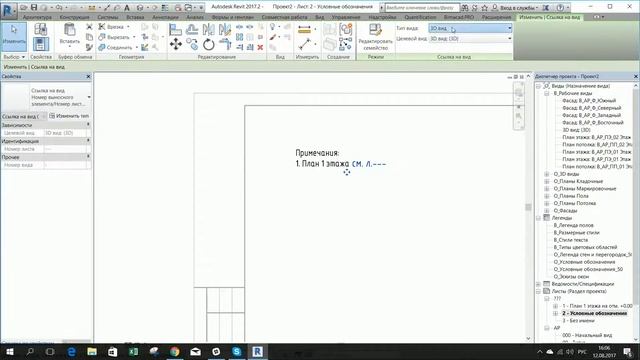Click the Windows Start button
This screenshot has height=360, width=640.
(10, 351)
